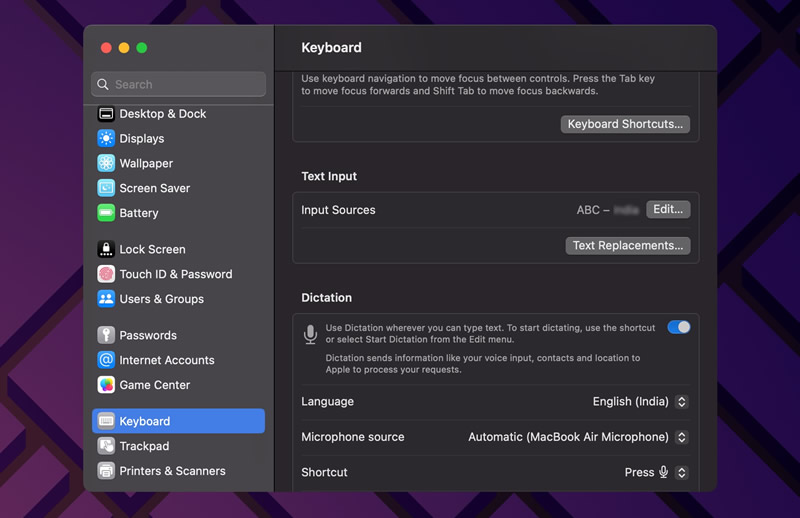Click Edit next to Input Sources

668,209
